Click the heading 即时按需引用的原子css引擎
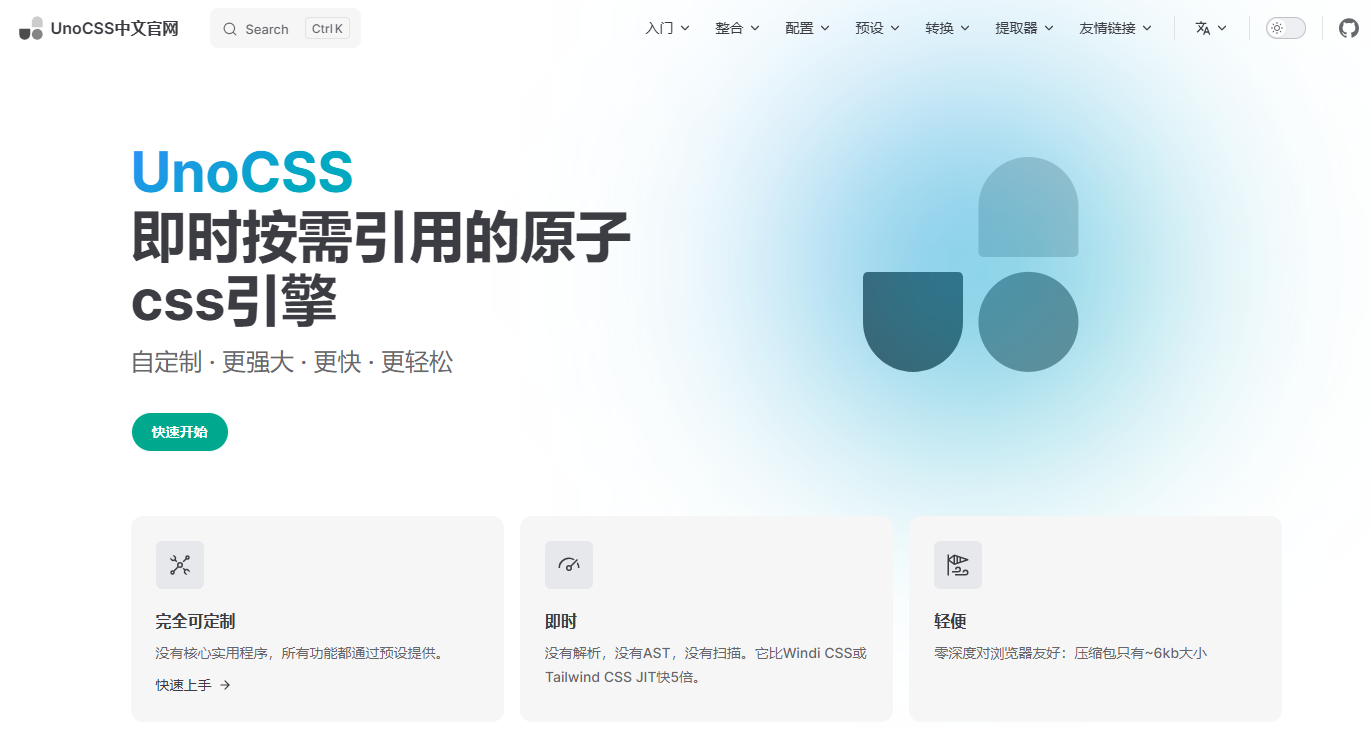The height and width of the screenshot is (730, 1371). click(381, 266)
